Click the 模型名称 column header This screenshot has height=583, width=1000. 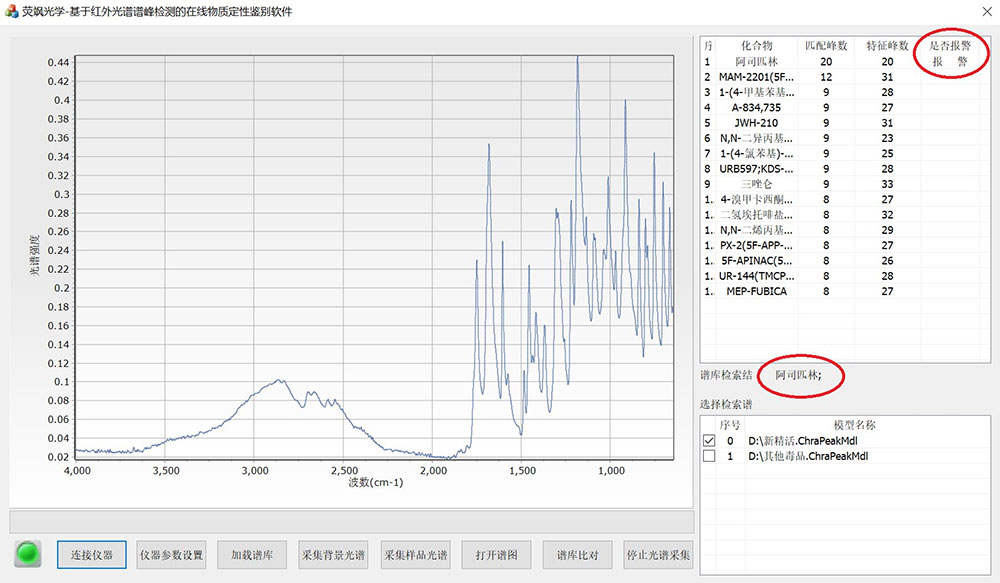pyautogui.click(x=855, y=425)
